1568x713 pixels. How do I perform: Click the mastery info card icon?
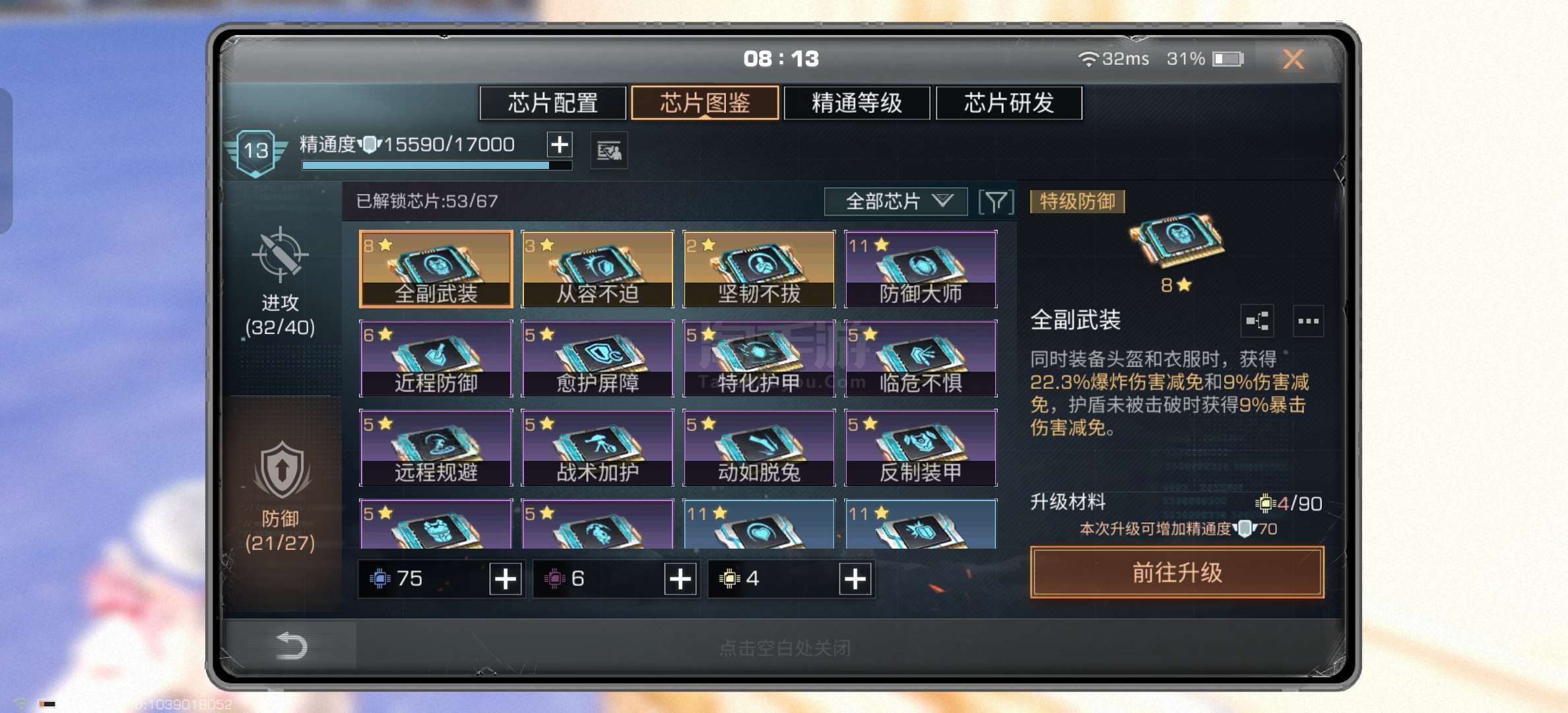608,151
